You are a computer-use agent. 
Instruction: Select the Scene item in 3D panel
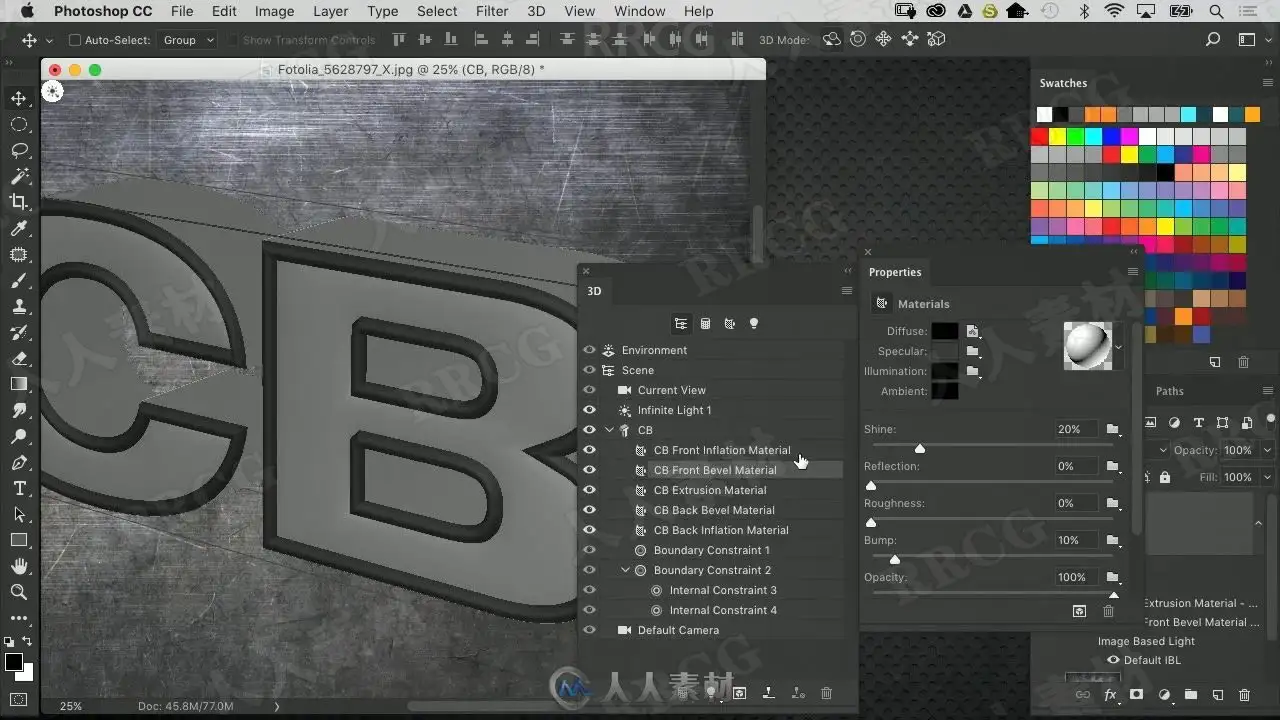(637, 370)
